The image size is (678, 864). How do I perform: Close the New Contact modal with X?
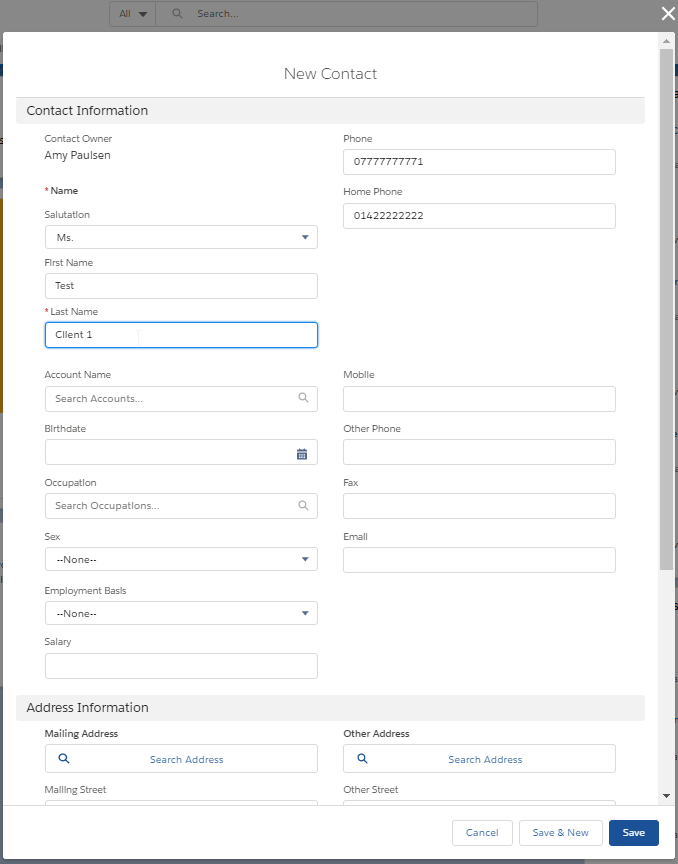(x=668, y=13)
